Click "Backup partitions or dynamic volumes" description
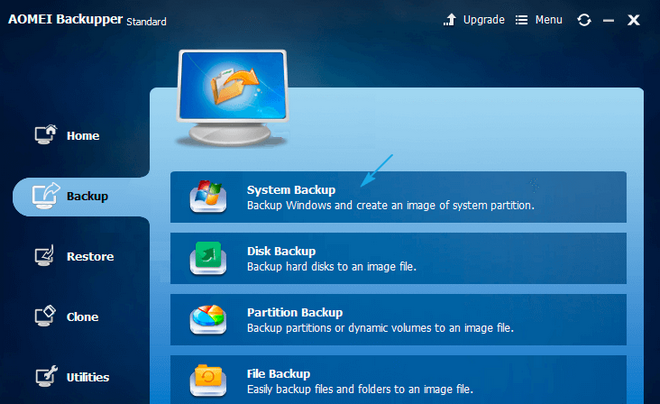 (x=380, y=328)
